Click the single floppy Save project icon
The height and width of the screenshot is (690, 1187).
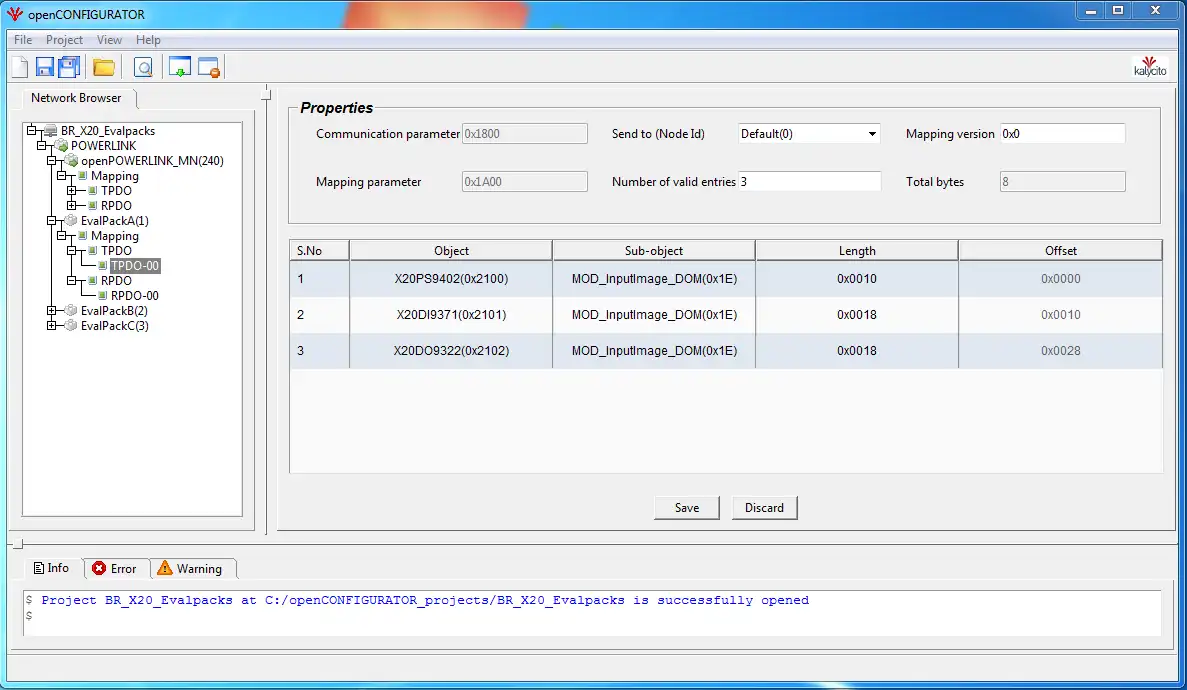tap(45, 67)
